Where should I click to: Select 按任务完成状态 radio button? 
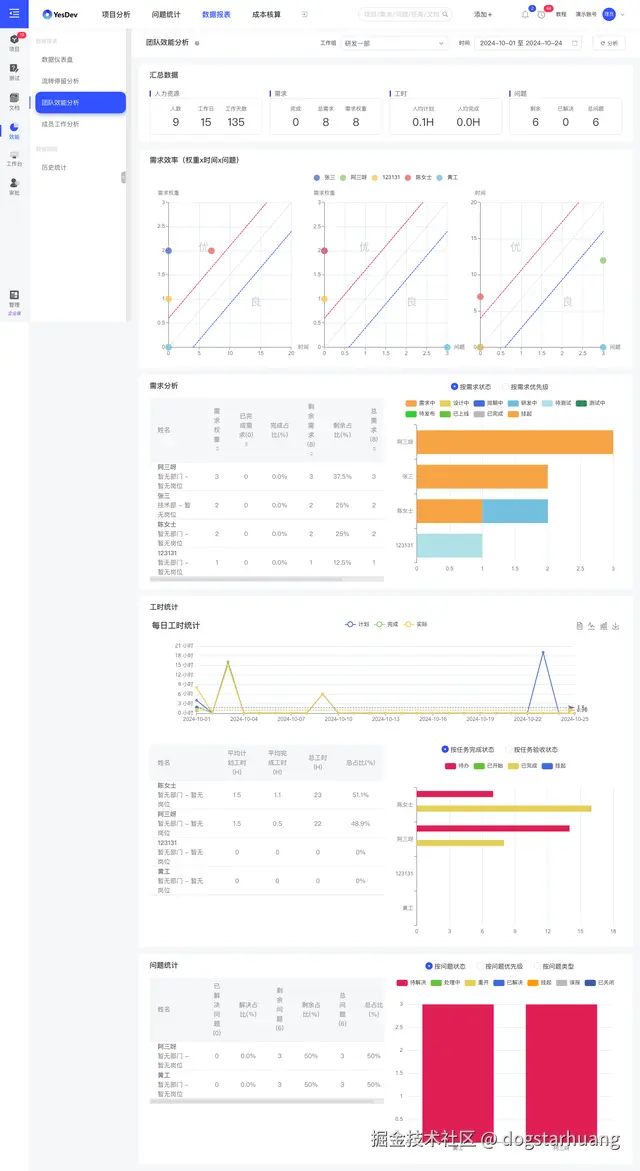(446, 749)
